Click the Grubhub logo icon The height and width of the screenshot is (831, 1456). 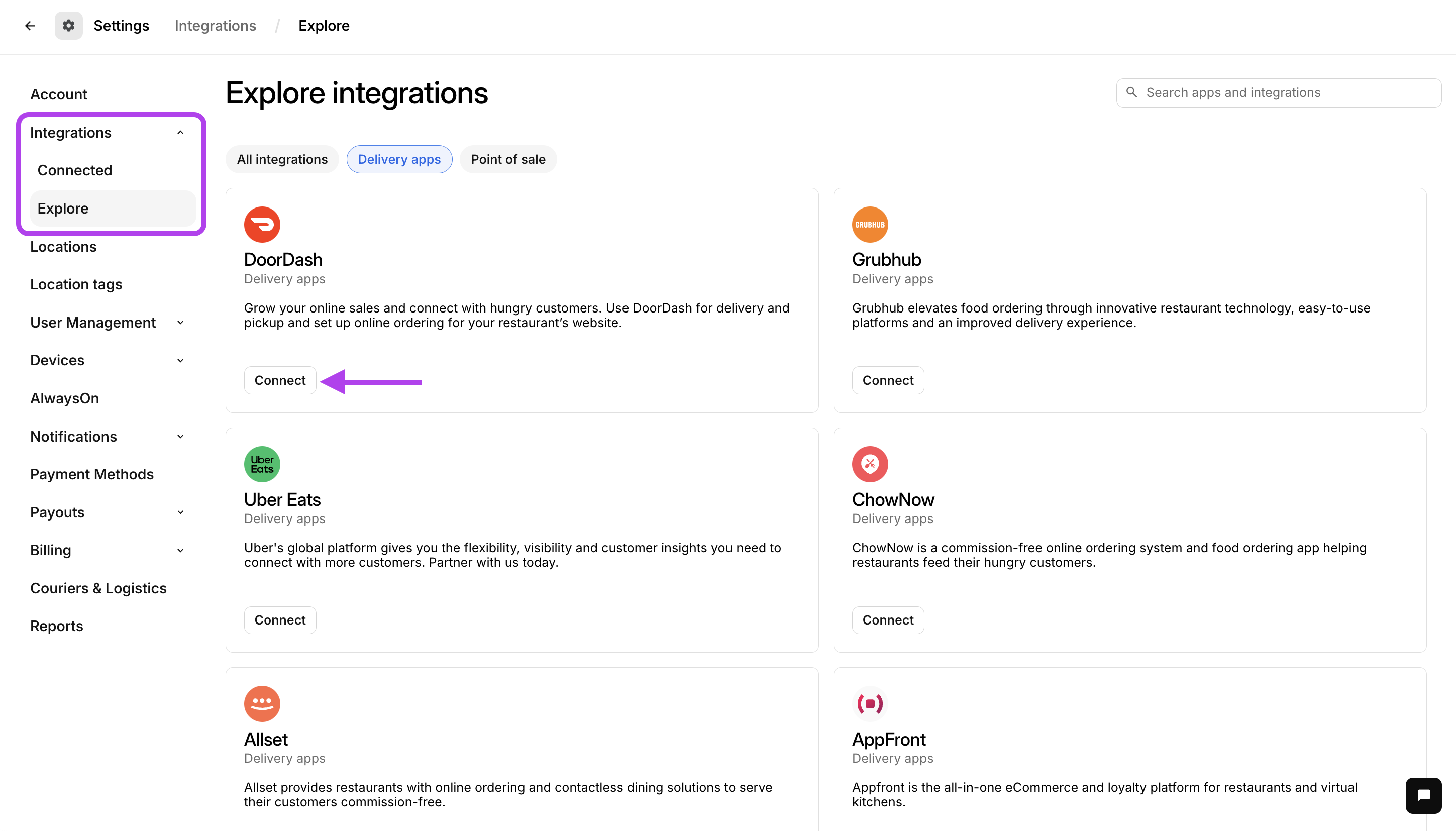(870, 224)
